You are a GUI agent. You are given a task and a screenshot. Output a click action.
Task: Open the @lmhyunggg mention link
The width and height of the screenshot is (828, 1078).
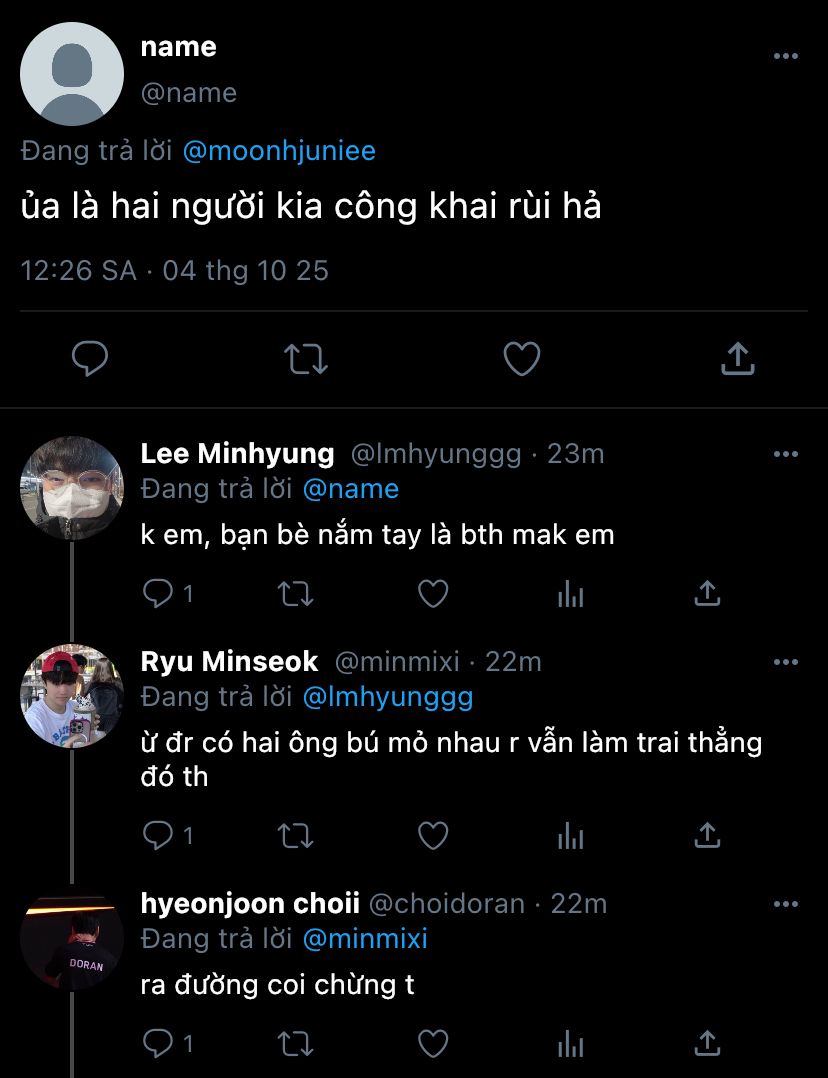coord(387,697)
